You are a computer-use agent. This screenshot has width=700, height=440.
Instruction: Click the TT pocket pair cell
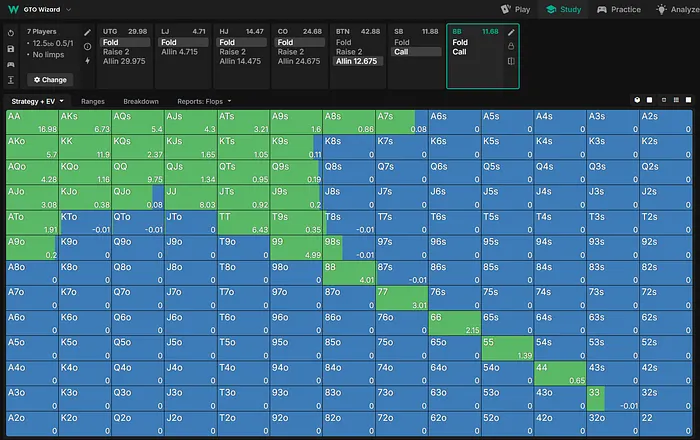click(x=243, y=223)
